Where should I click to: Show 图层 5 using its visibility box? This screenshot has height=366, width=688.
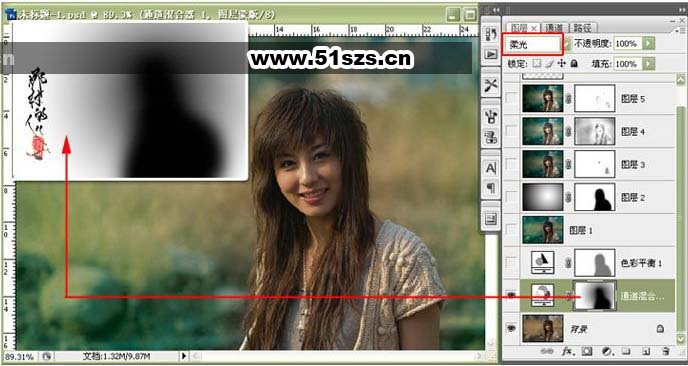pos(511,98)
